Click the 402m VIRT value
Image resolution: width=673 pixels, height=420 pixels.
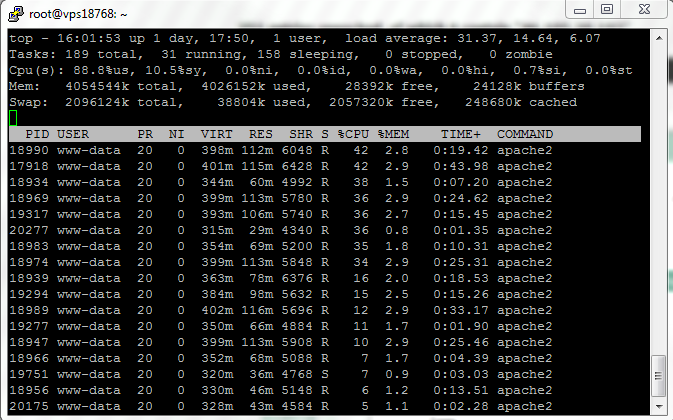click(217, 311)
